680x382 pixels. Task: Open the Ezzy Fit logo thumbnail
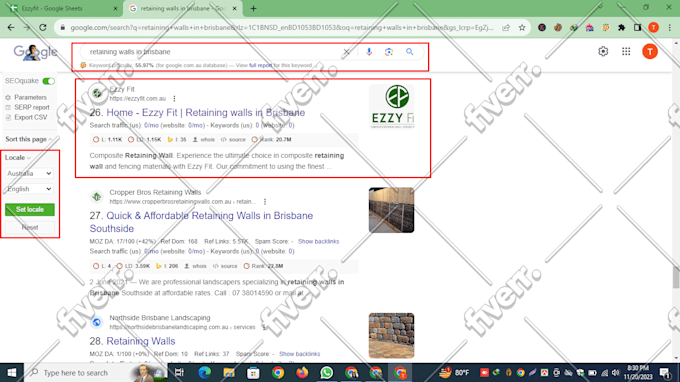[x=391, y=107]
